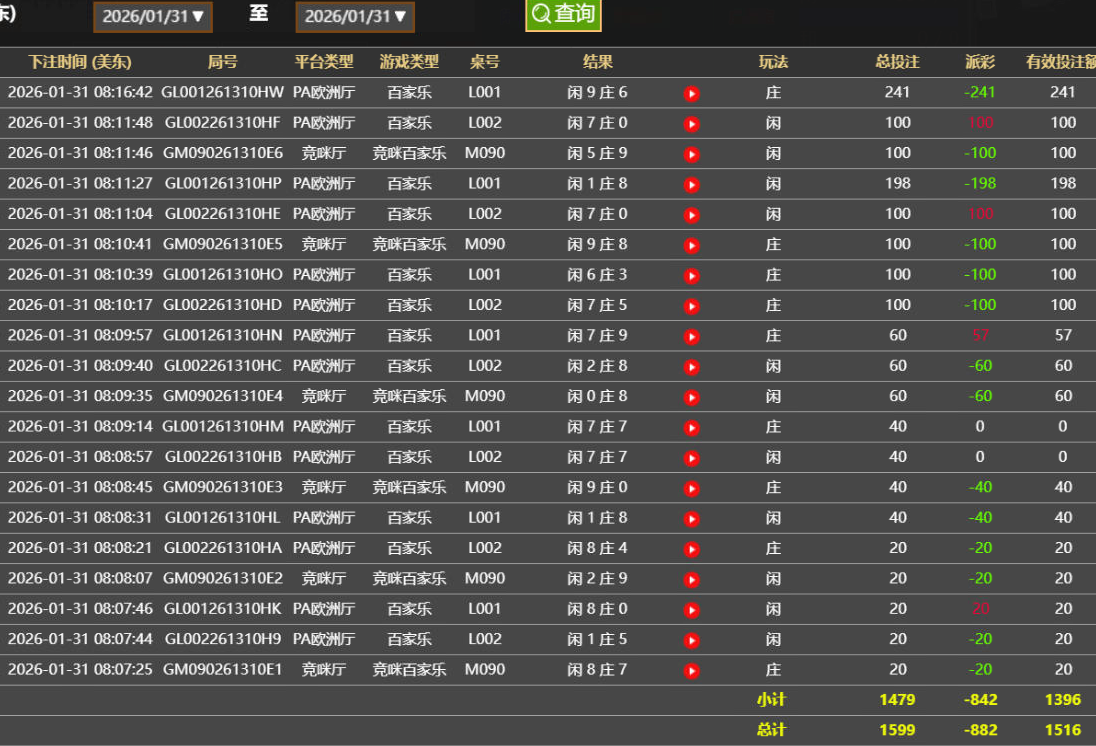Select the 总投注 column header
1096x746 pixels.
pyautogui.click(x=897, y=62)
